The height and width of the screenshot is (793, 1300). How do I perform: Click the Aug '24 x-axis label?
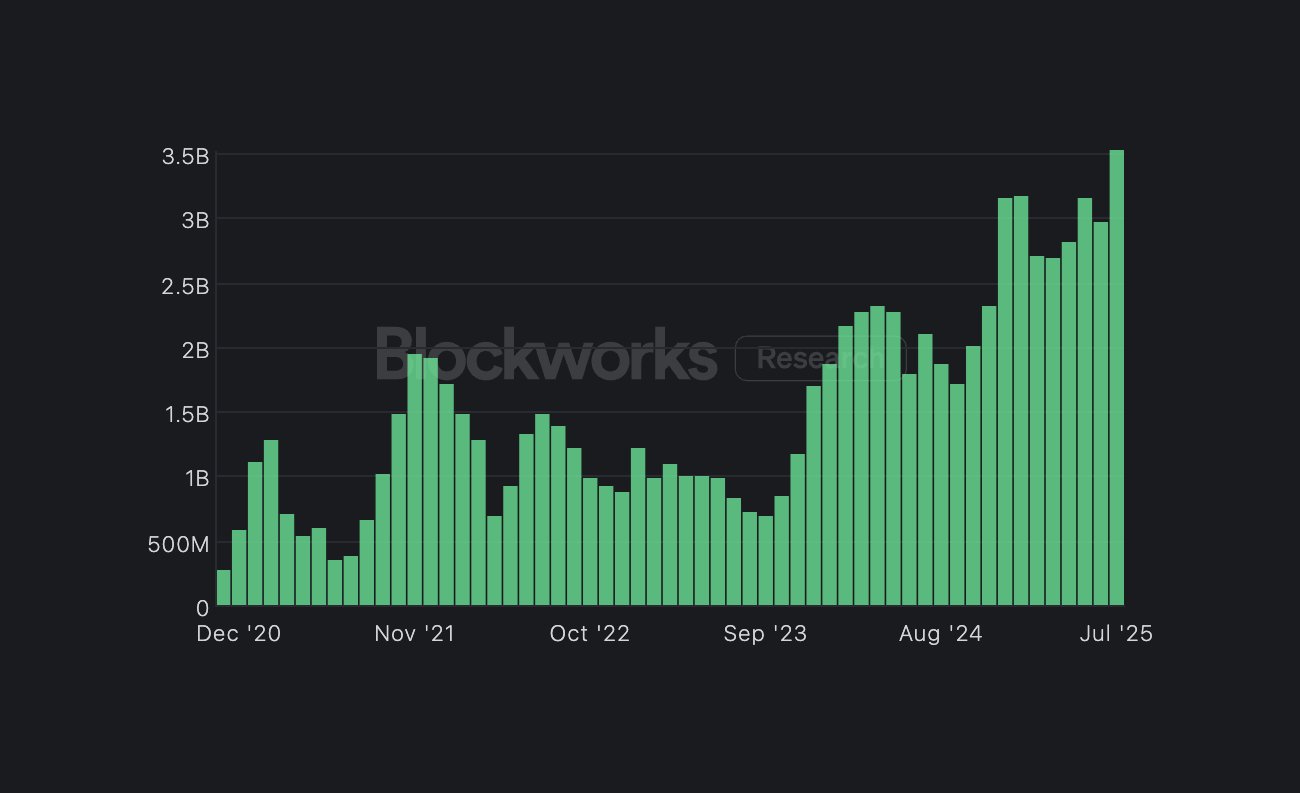[x=940, y=634]
